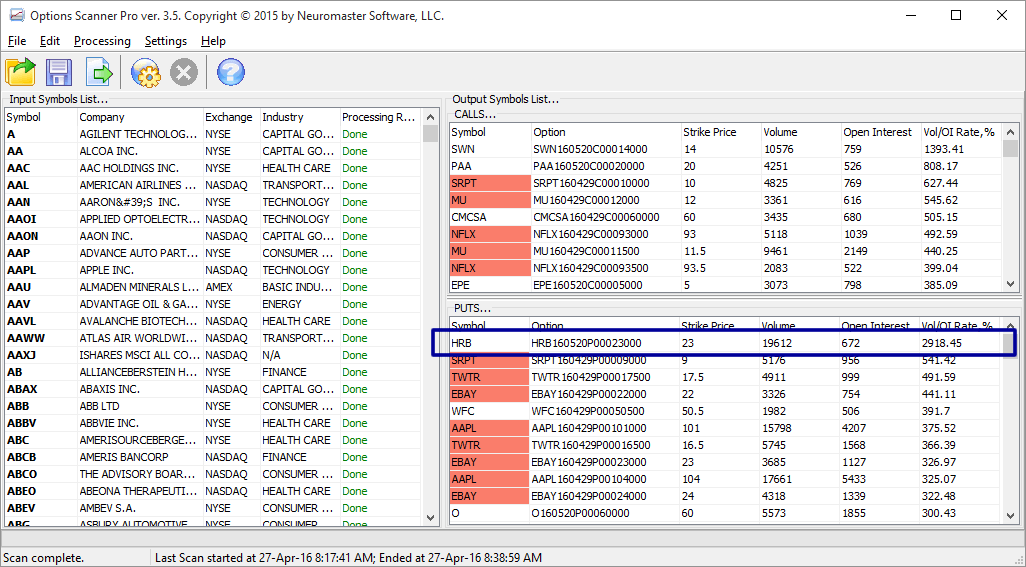Select AAPL160429P00101000 put option
Viewport: 1026px width, 567px height.
[x=726, y=428]
